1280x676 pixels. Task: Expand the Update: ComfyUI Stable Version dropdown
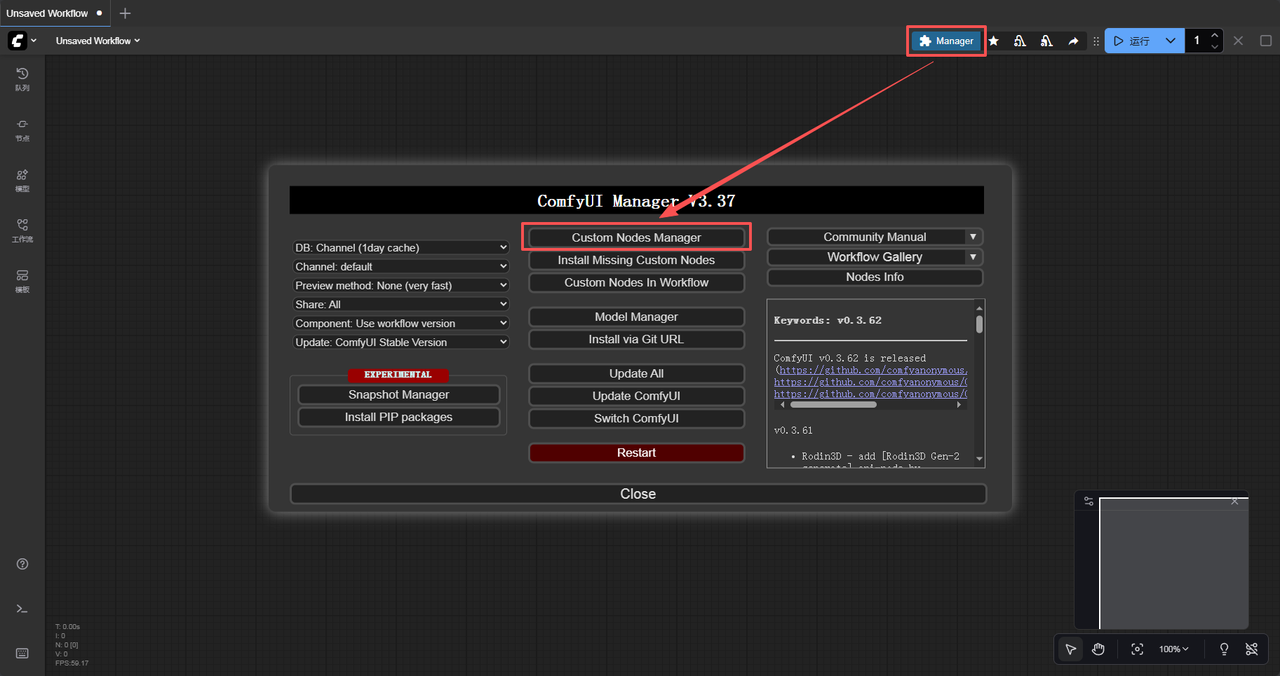[401, 342]
